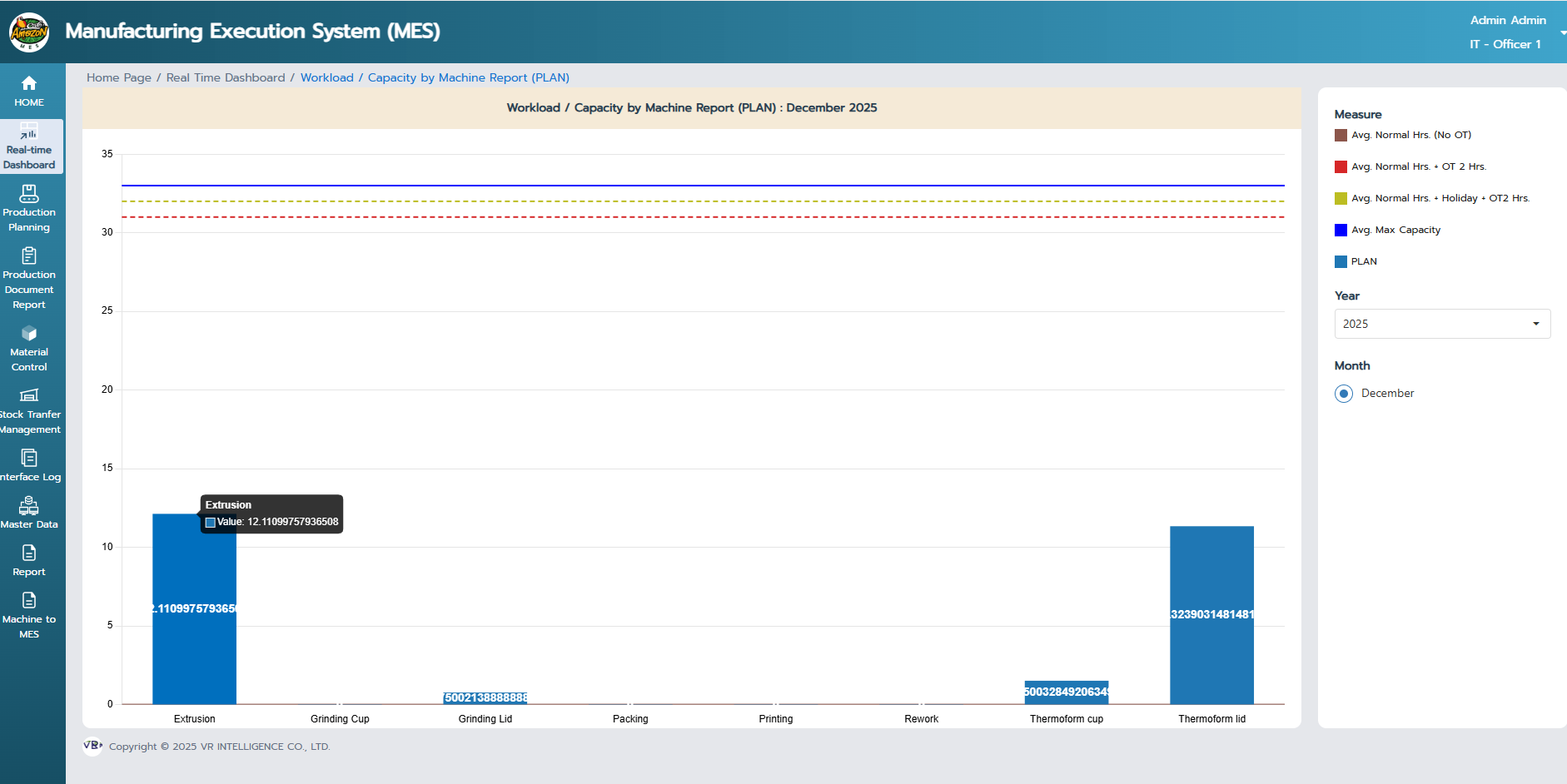The height and width of the screenshot is (784, 1567).
Task: Open Real-time Dashboard sidebar icon
Action: point(29,131)
